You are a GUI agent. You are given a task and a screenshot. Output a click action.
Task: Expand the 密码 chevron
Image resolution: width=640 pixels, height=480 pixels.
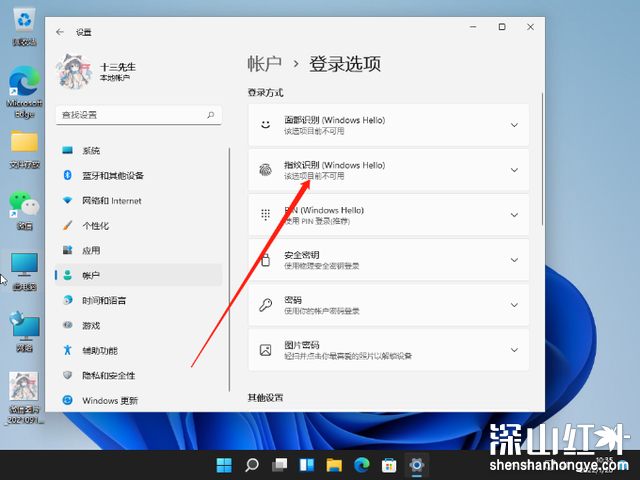point(514,305)
